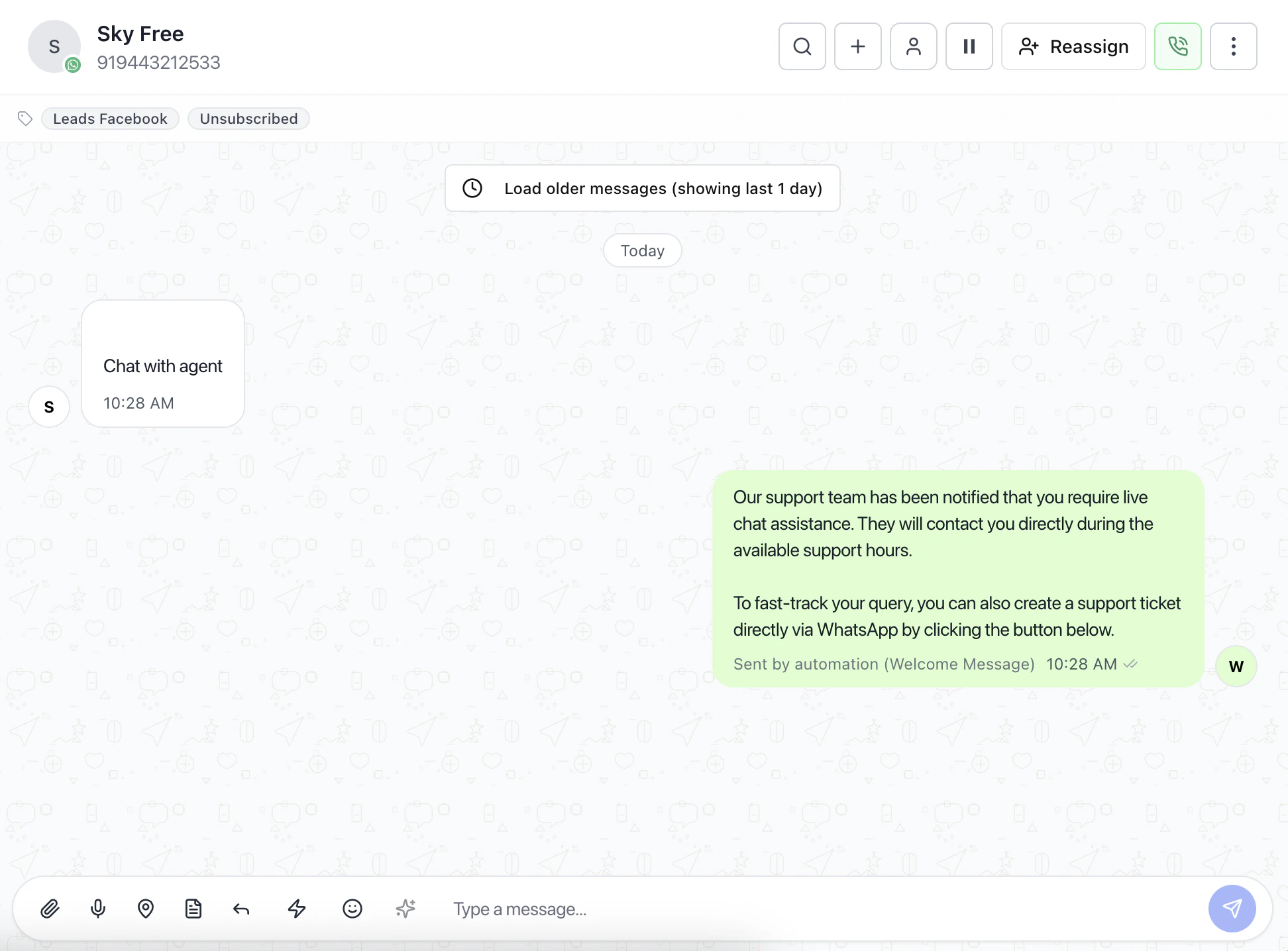This screenshot has height=951, width=1288.
Task: Open the emoji picker
Action: tap(352, 909)
